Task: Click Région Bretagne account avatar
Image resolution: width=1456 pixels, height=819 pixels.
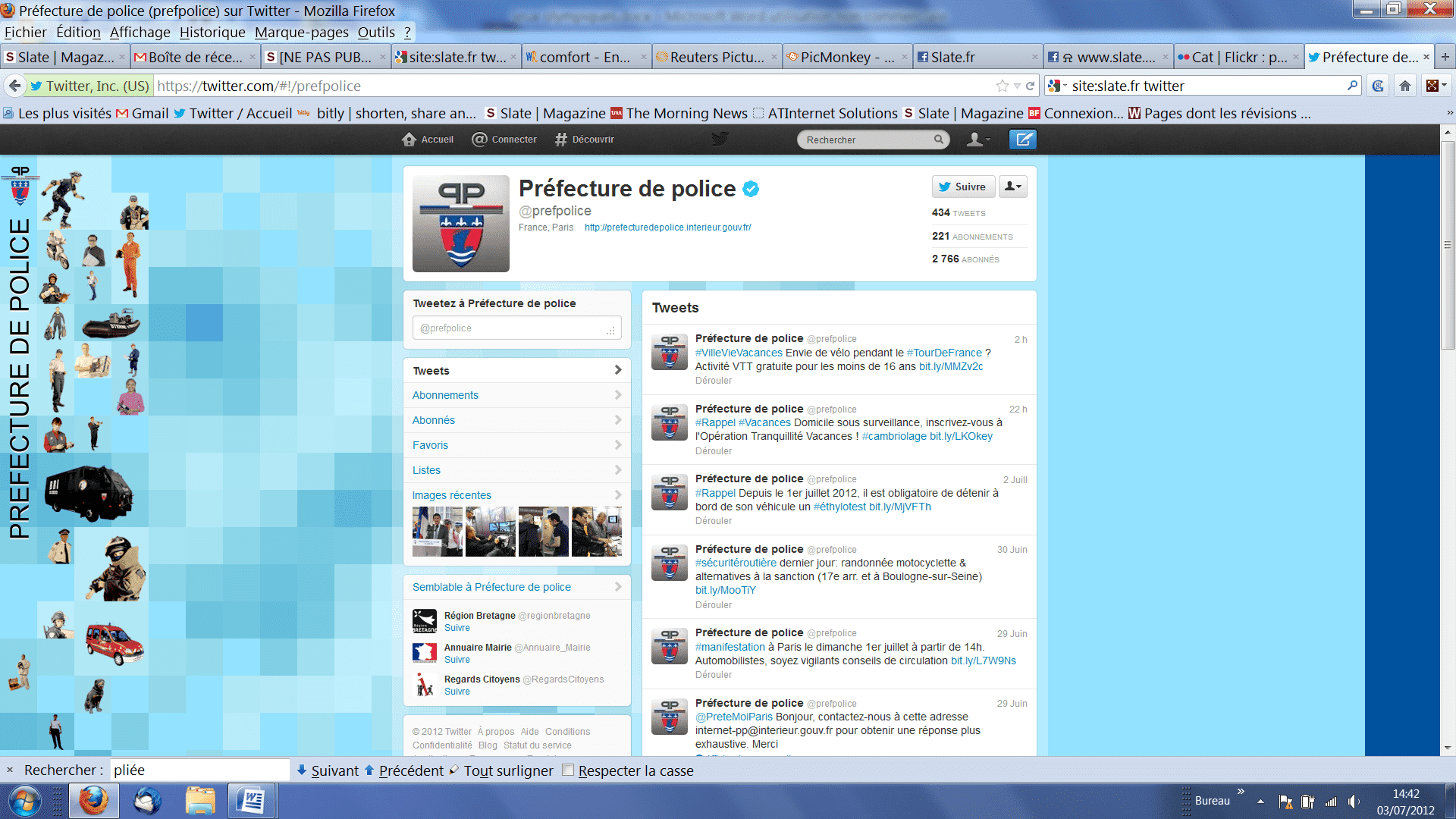Action: [425, 621]
